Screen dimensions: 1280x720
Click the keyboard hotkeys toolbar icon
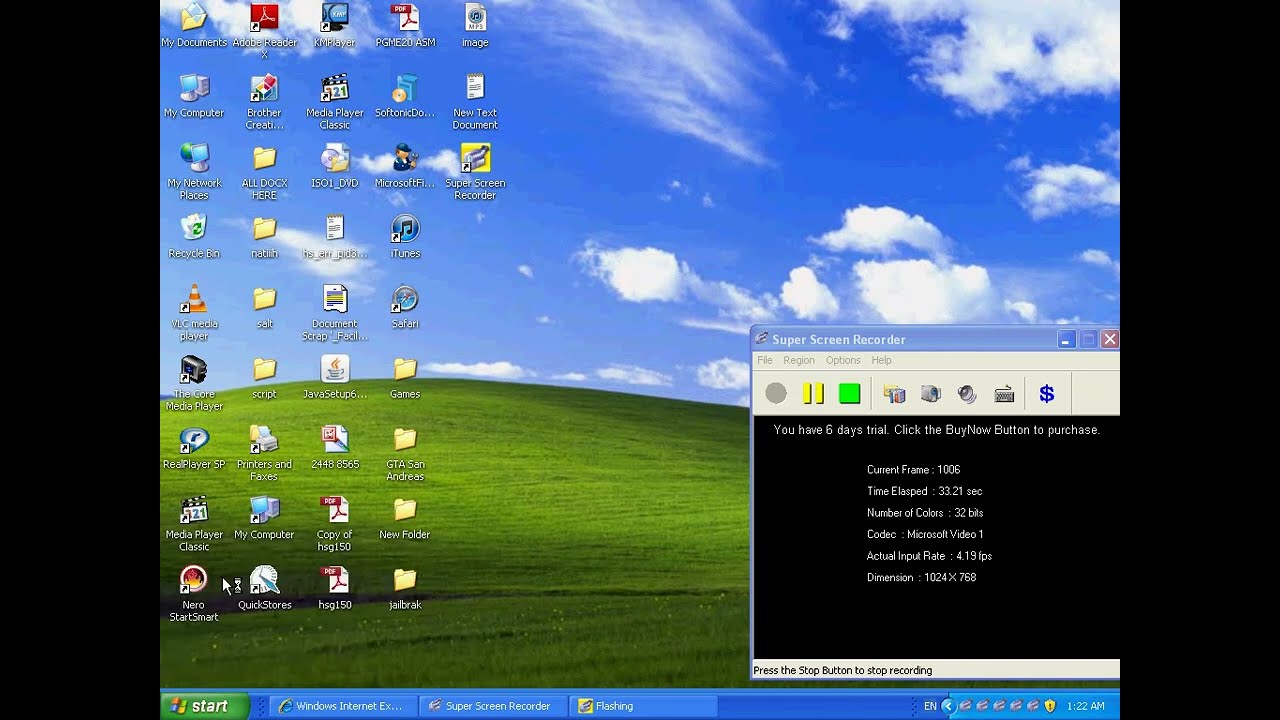[1005, 394]
